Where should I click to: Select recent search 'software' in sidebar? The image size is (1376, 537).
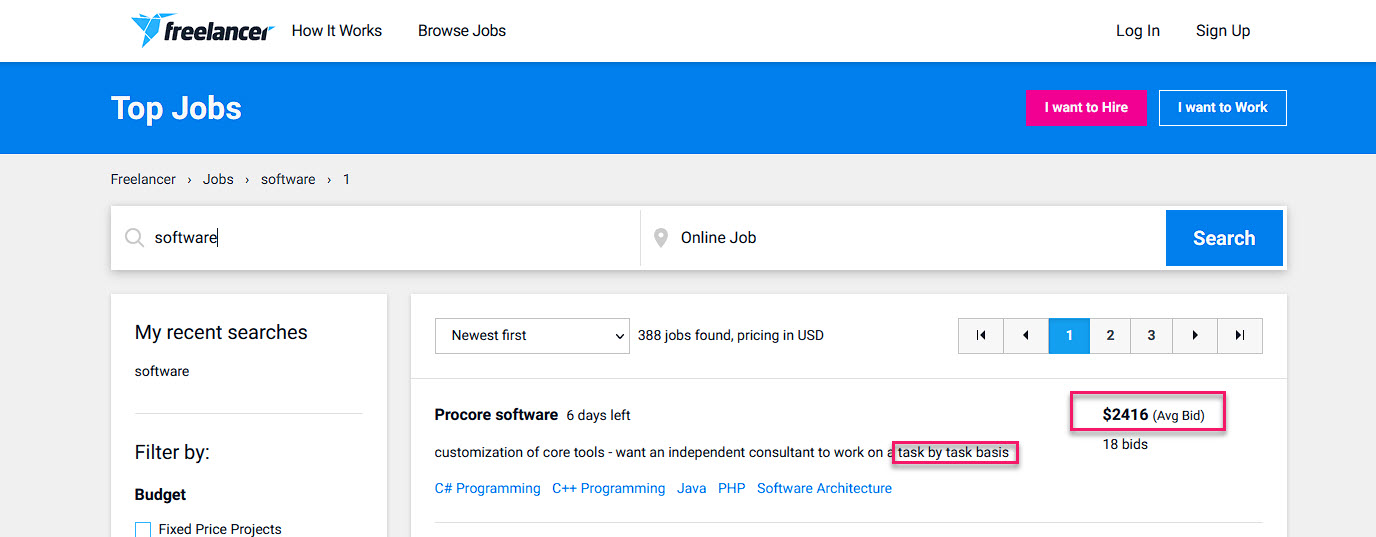[x=162, y=372]
